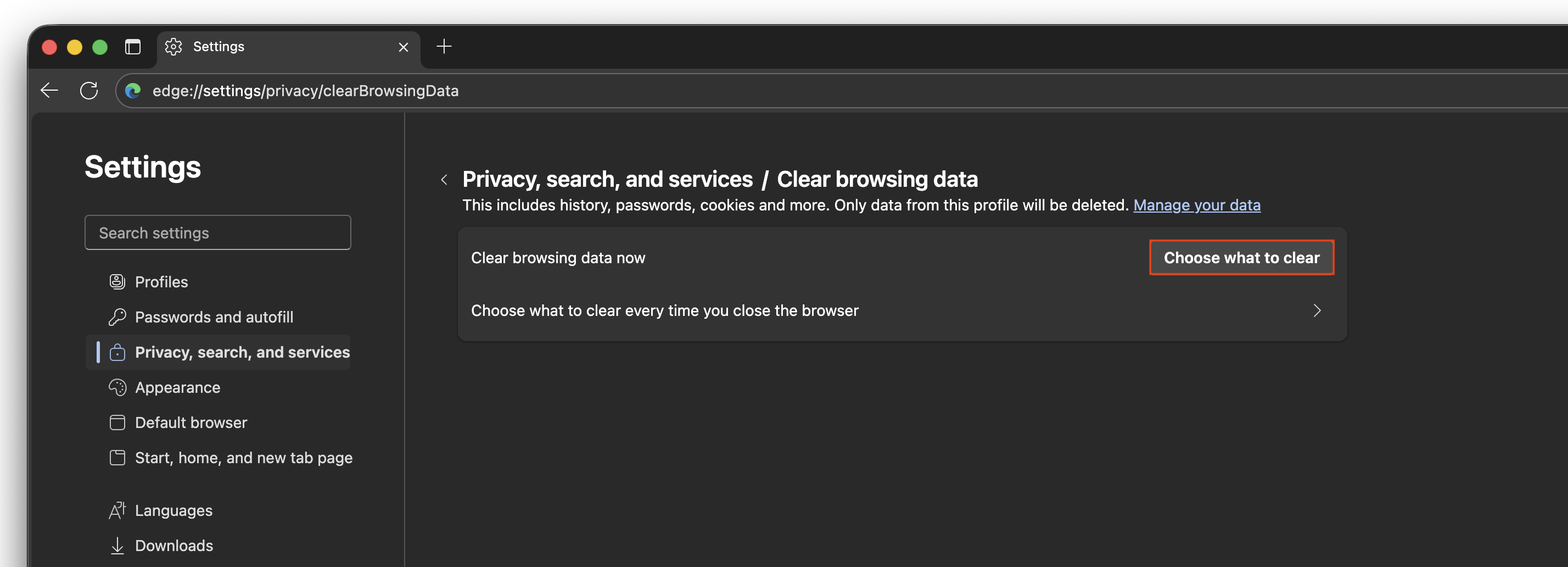The image size is (1568, 567).
Task: Open Default browser settings section
Action: 191,423
